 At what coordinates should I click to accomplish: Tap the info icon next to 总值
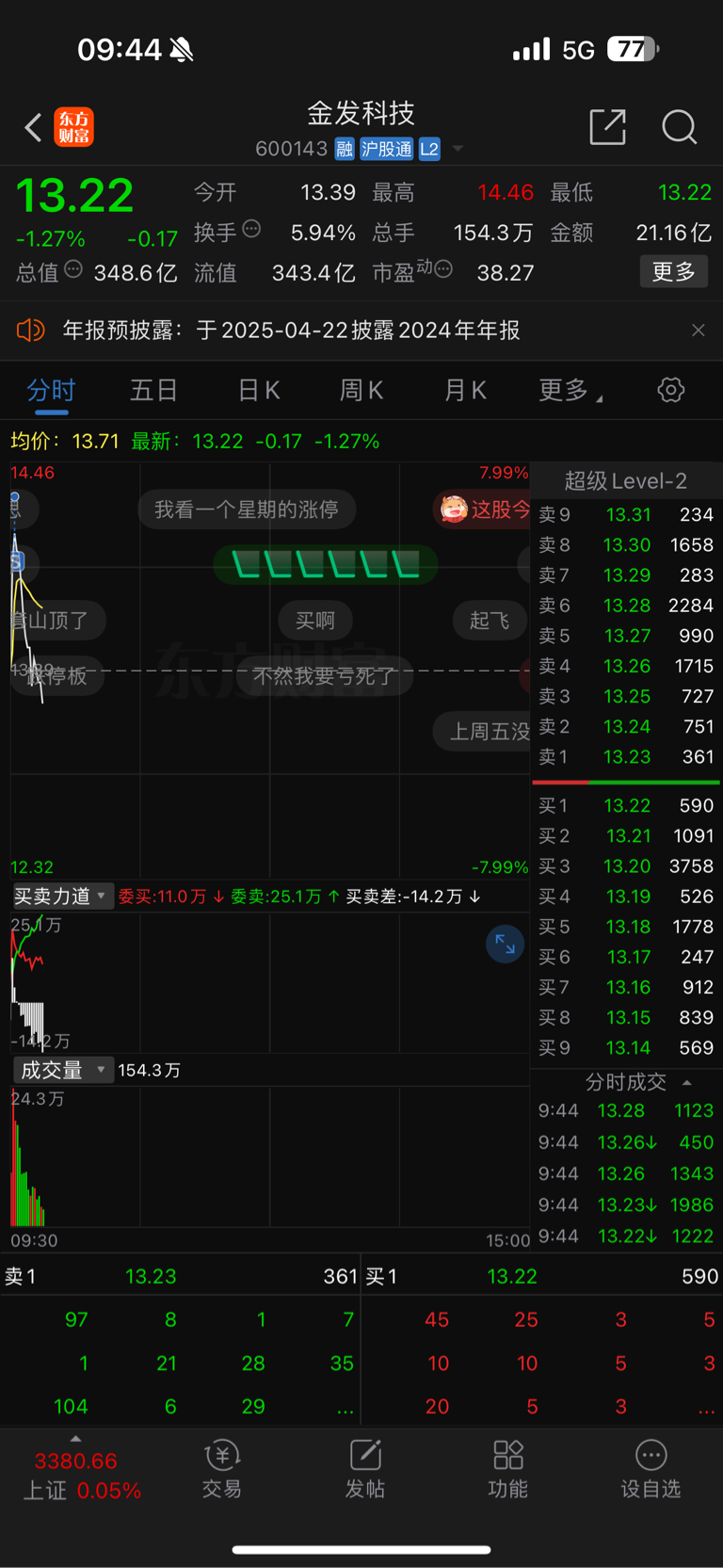tap(73, 270)
